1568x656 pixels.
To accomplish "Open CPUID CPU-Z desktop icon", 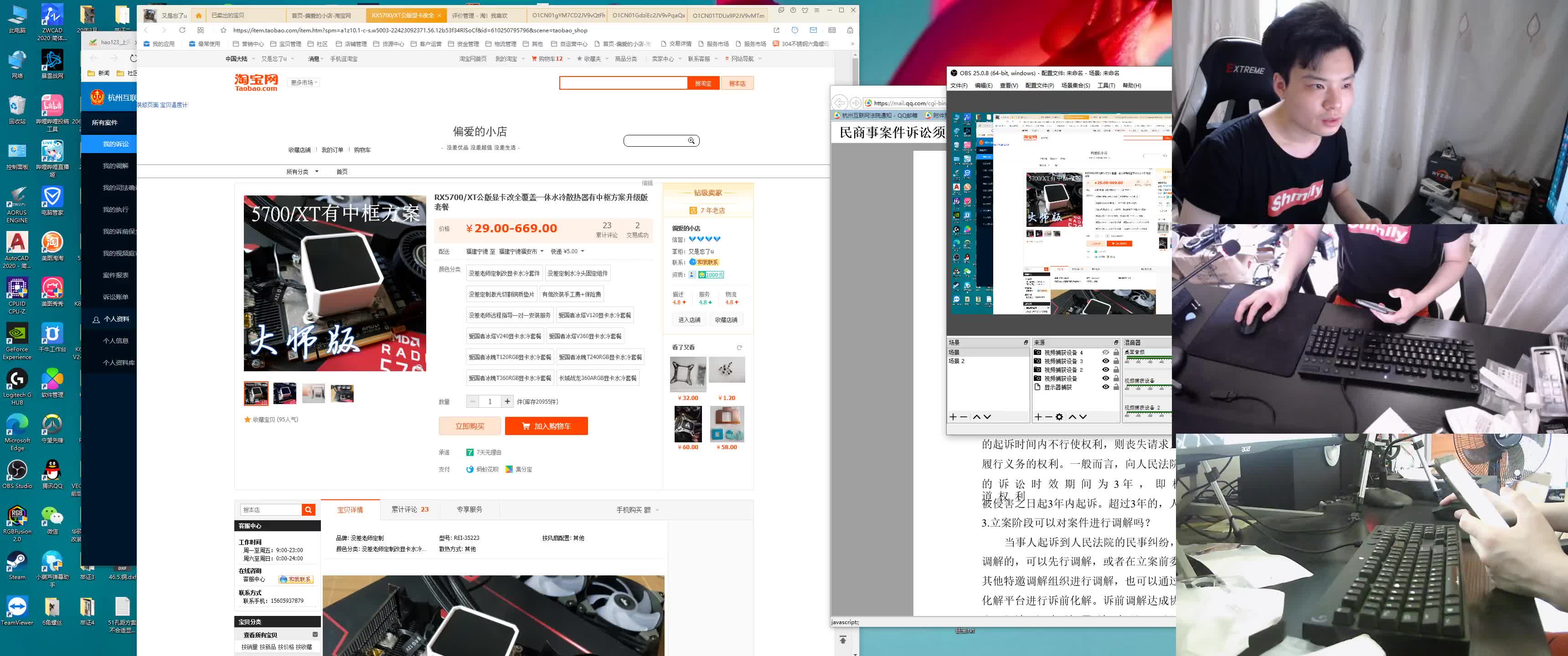I will 17,296.
